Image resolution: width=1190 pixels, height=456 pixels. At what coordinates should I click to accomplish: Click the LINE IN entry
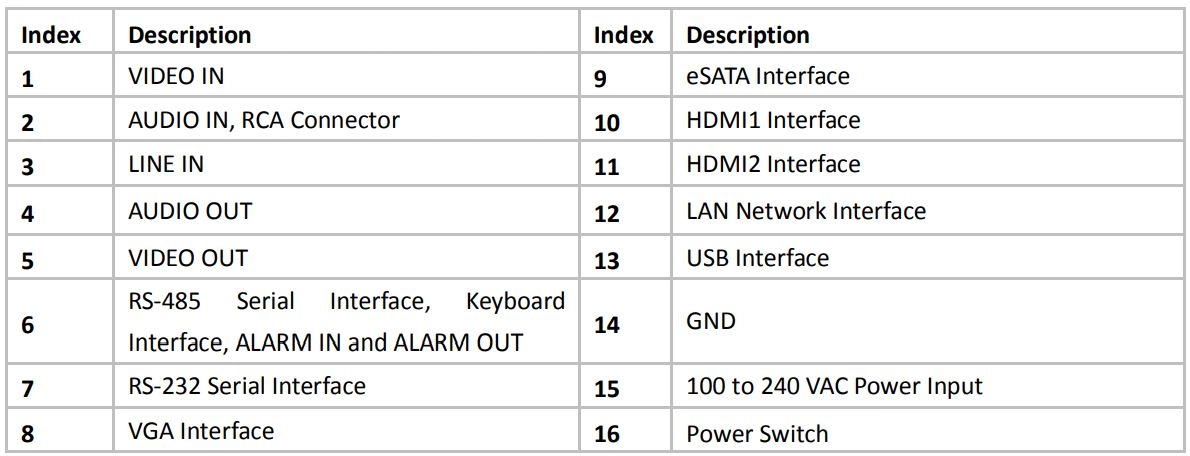pyautogui.click(x=165, y=165)
